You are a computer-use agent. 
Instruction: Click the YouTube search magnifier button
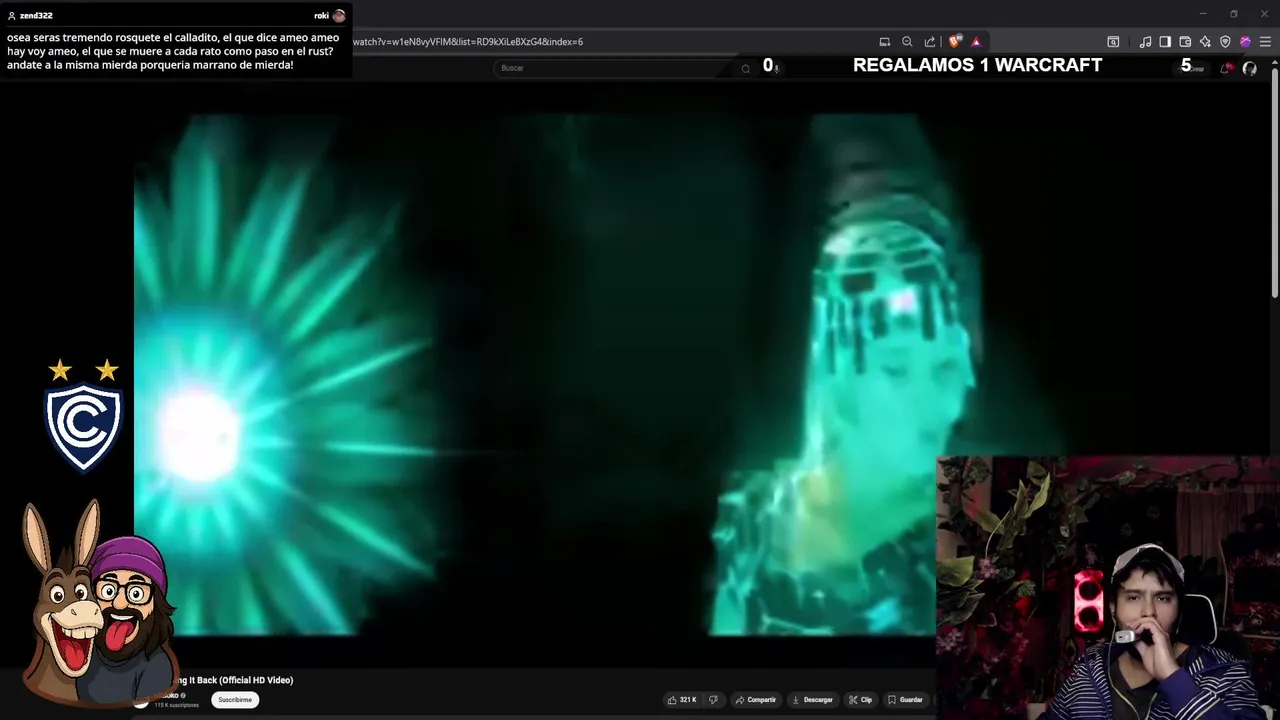[745, 68]
